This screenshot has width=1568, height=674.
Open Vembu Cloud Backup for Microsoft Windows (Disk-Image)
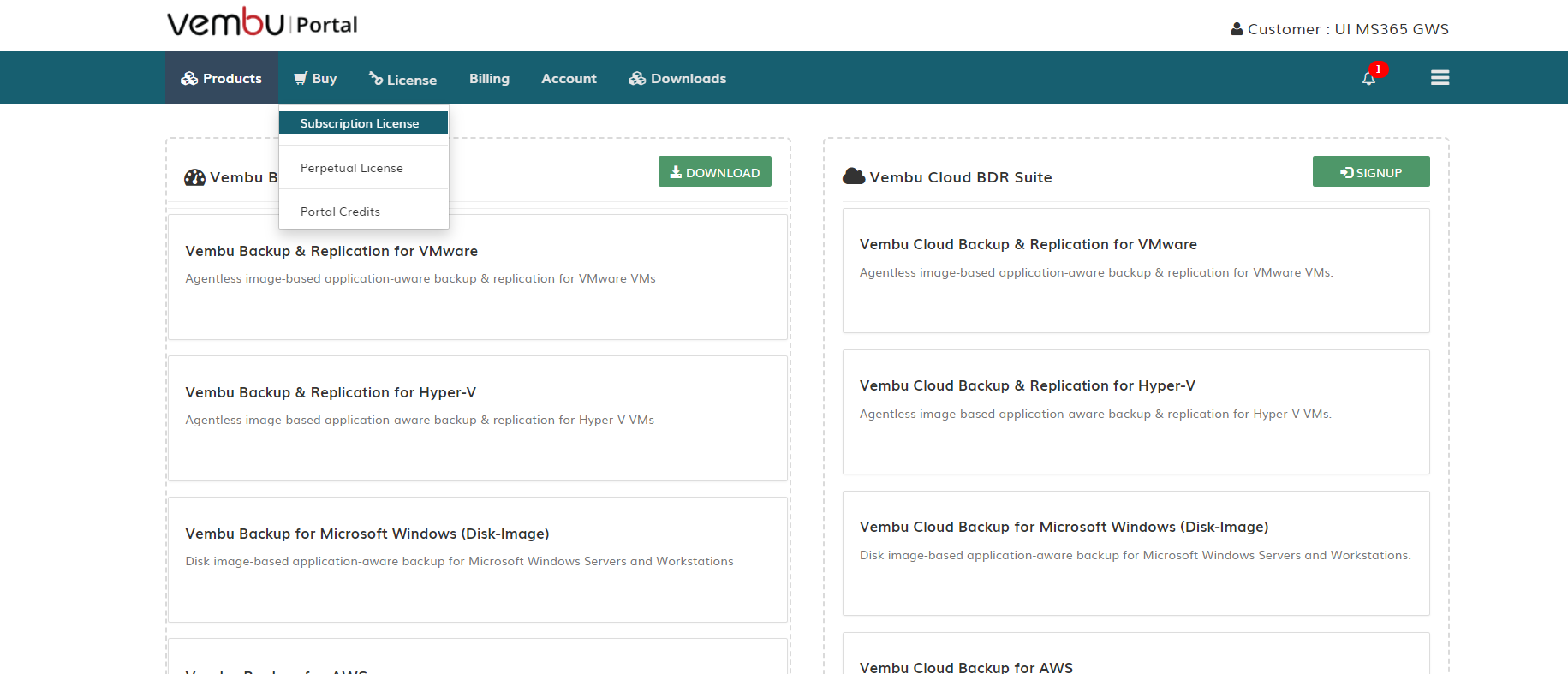coord(1136,553)
